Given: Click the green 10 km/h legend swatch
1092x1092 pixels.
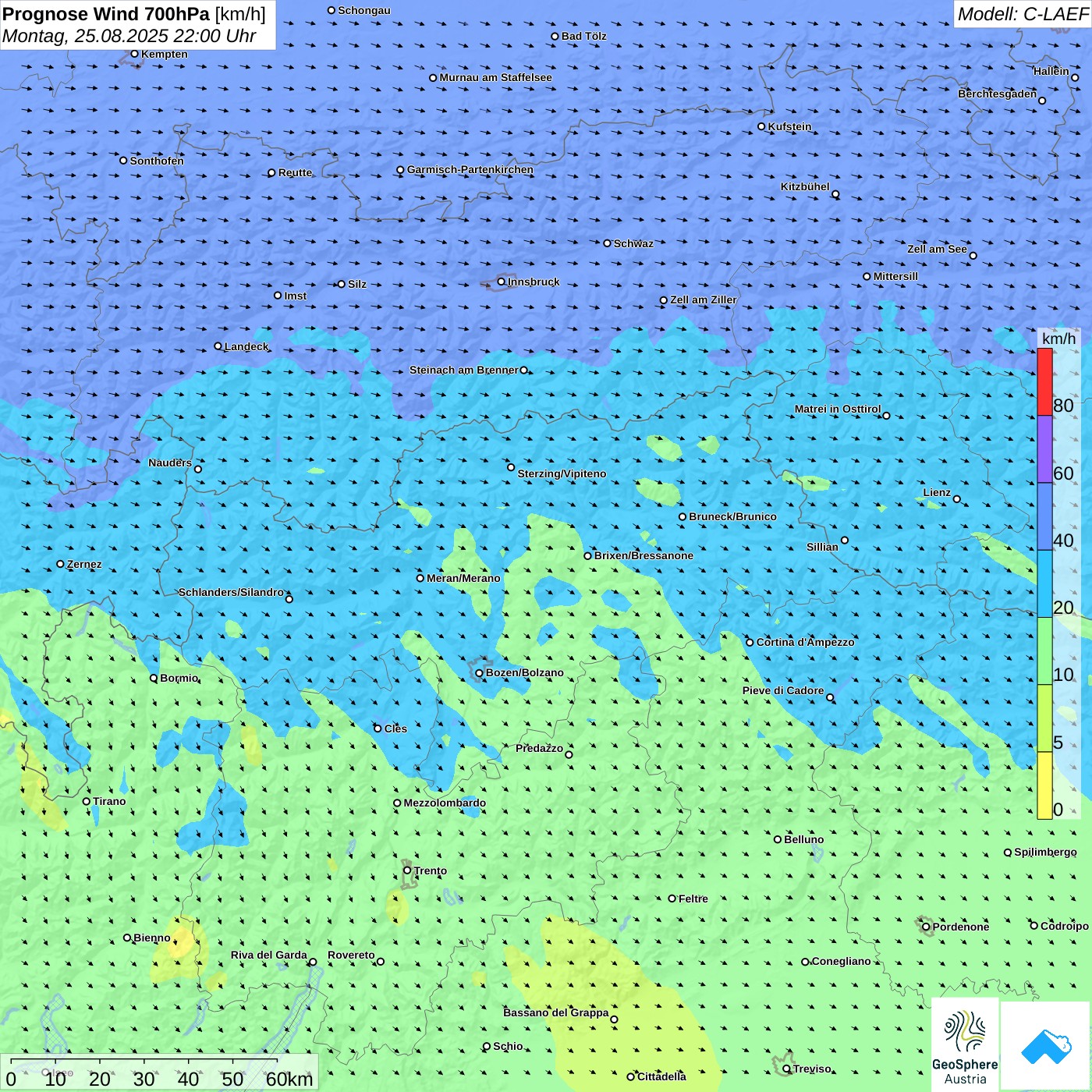Looking at the screenshot, I should pyautogui.click(x=1044, y=651).
